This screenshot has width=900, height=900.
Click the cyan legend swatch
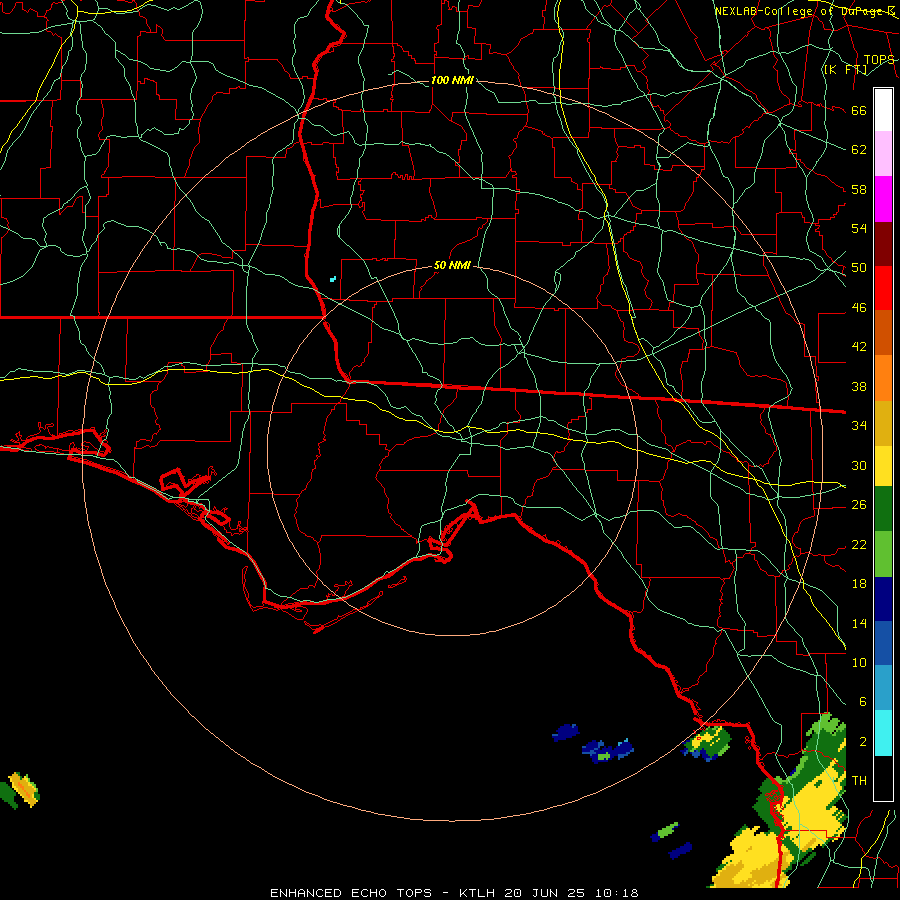click(x=883, y=733)
